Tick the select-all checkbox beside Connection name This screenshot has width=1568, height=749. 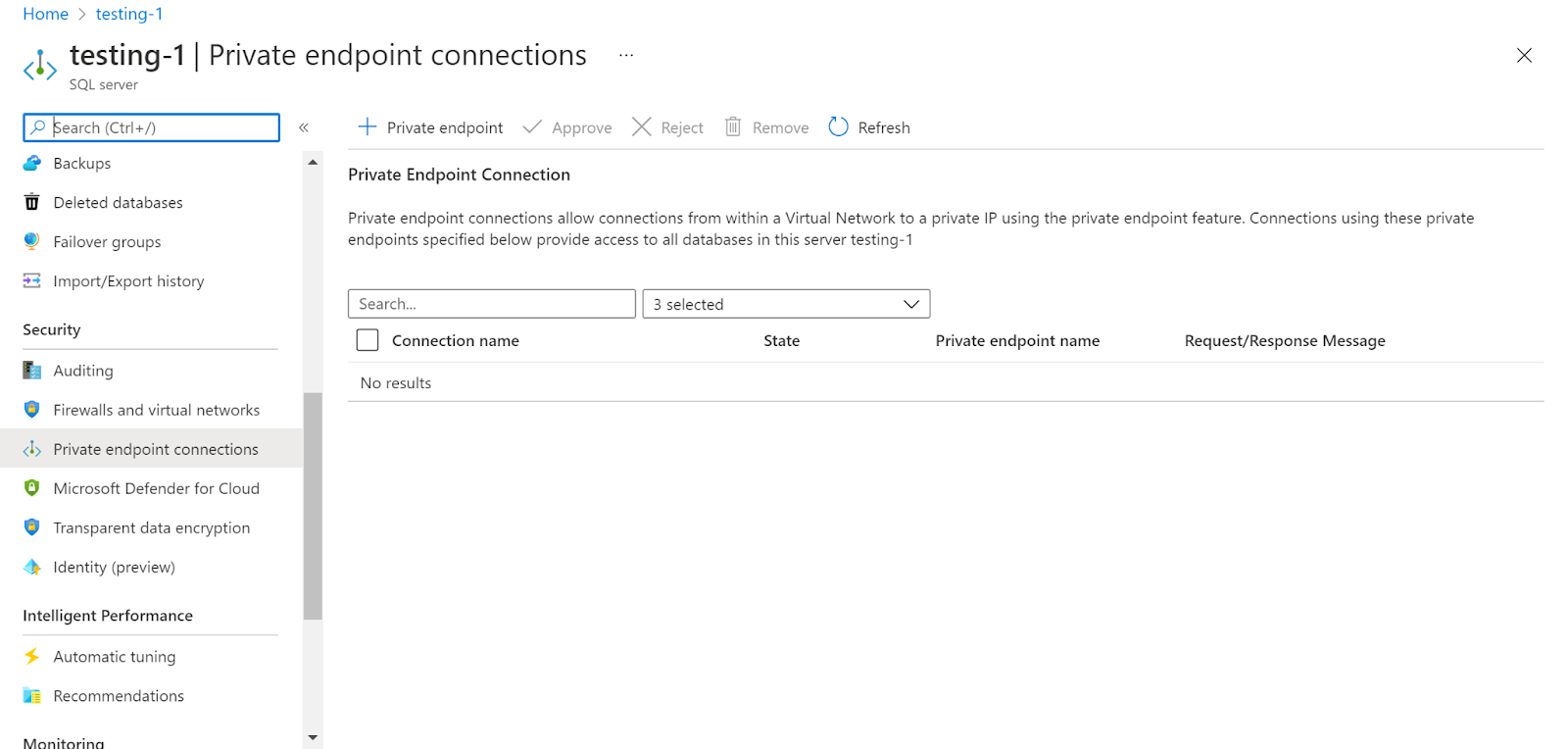(x=367, y=340)
